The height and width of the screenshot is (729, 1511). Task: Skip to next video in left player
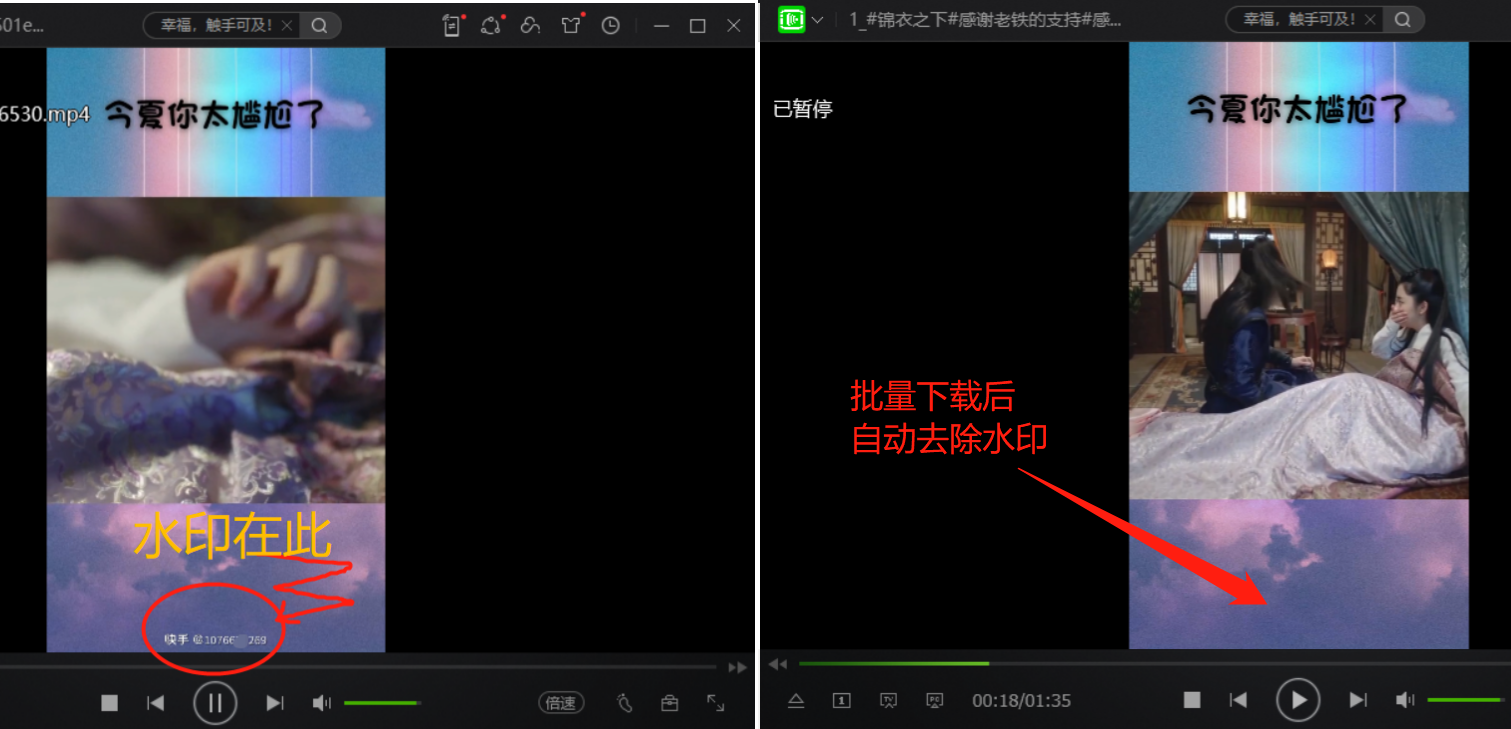[x=275, y=703]
